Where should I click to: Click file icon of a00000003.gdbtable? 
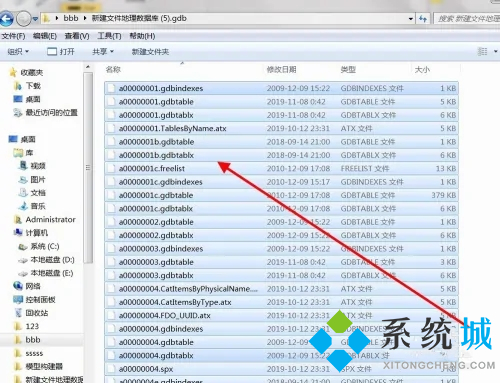coord(111,262)
